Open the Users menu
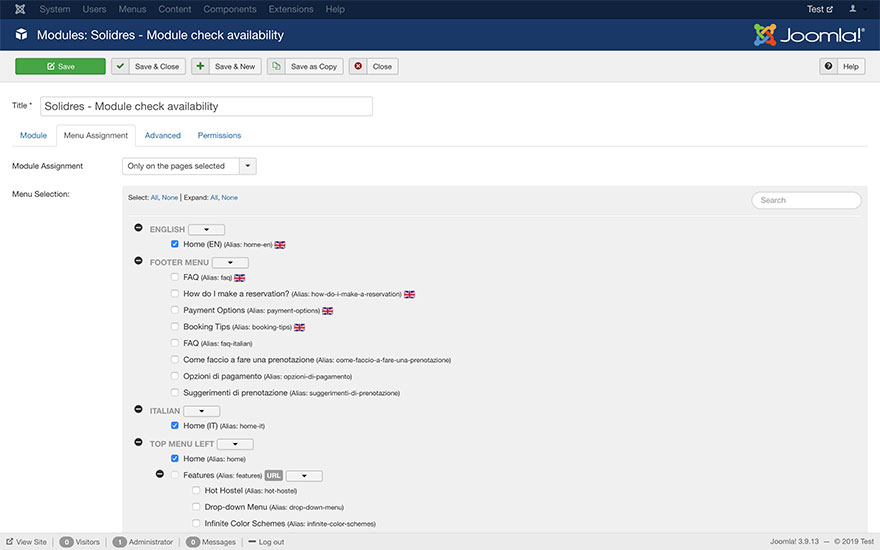This screenshot has width=880, height=550. click(x=94, y=9)
